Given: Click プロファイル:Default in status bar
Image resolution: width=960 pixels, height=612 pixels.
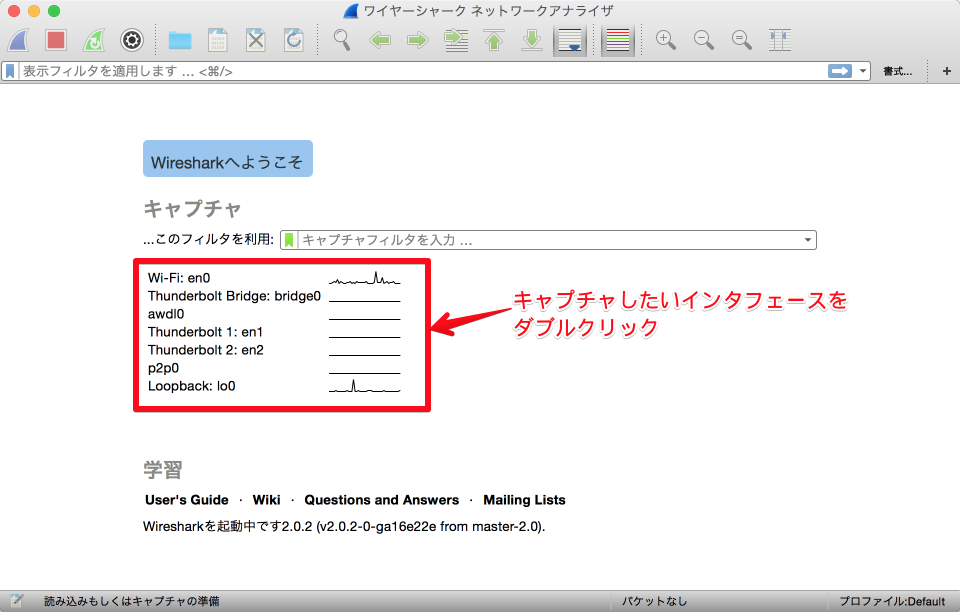Looking at the screenshot, I should (892, 601).
